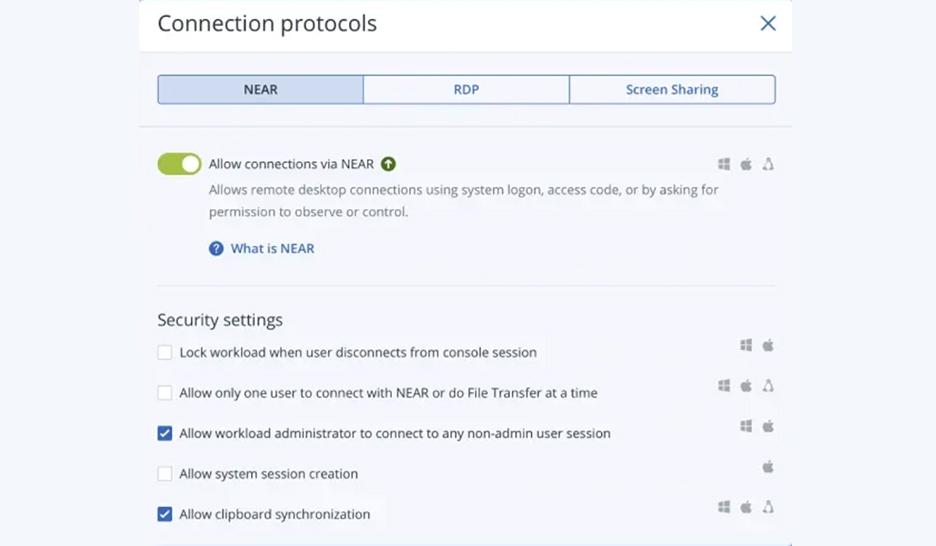Click Apple icon beside Allow system session creation

coord(768,467)
